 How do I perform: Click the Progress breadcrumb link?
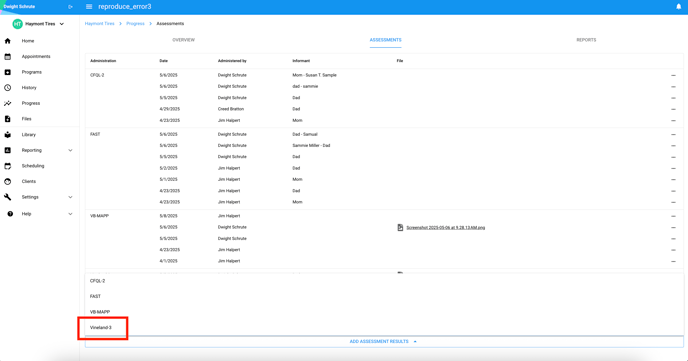(135, 24)
